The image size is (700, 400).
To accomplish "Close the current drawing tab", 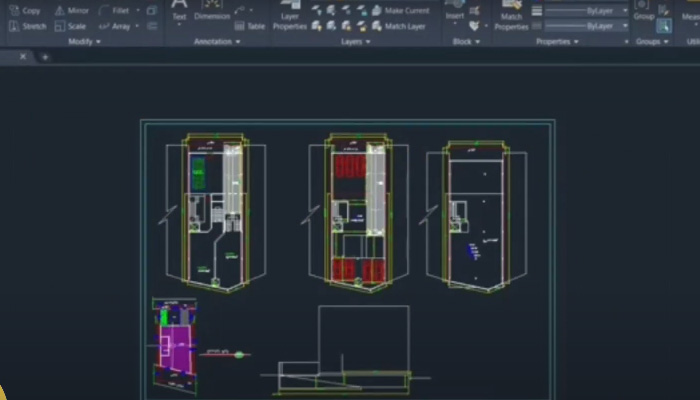I will [24, 57].
